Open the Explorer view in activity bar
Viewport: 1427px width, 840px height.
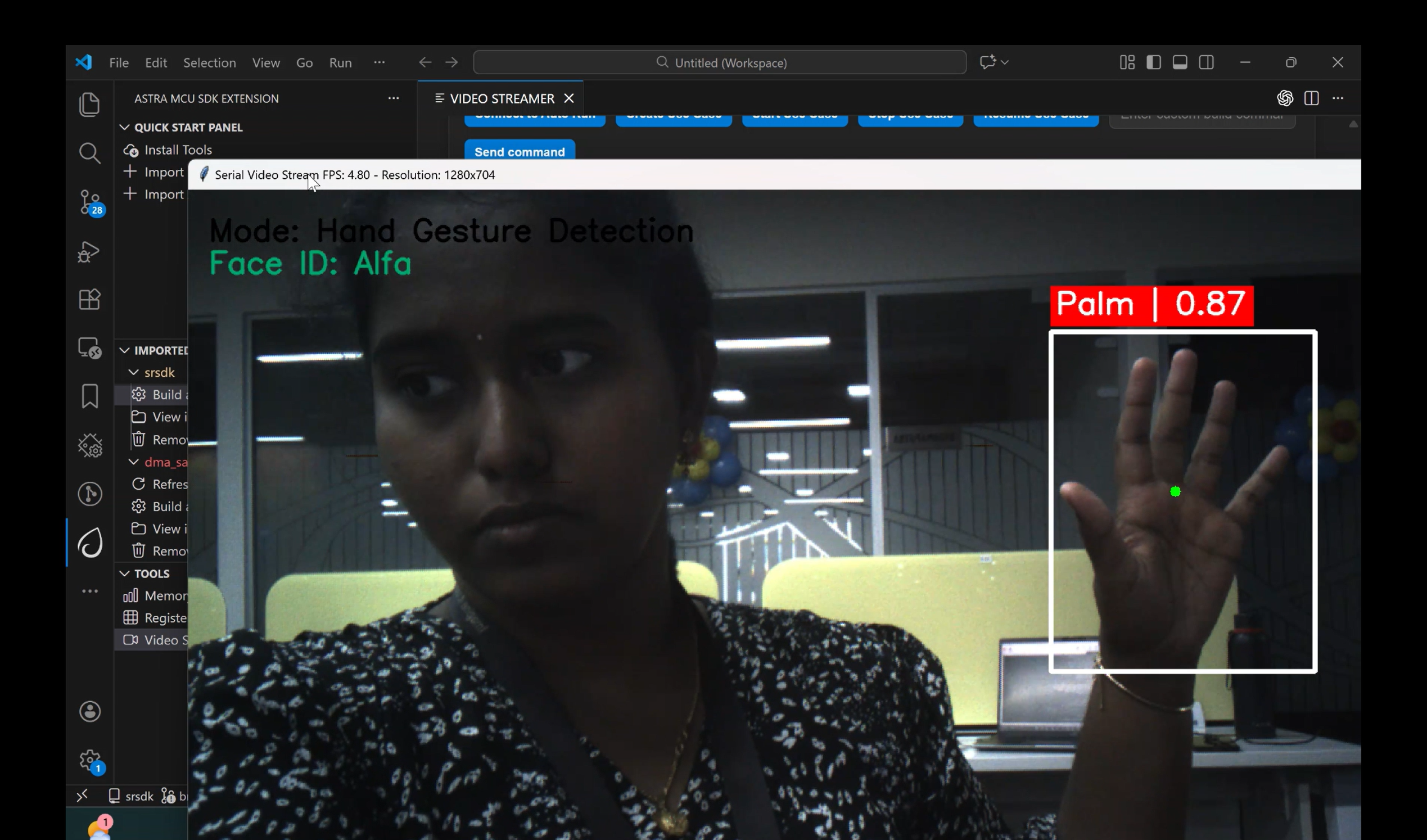89,104
